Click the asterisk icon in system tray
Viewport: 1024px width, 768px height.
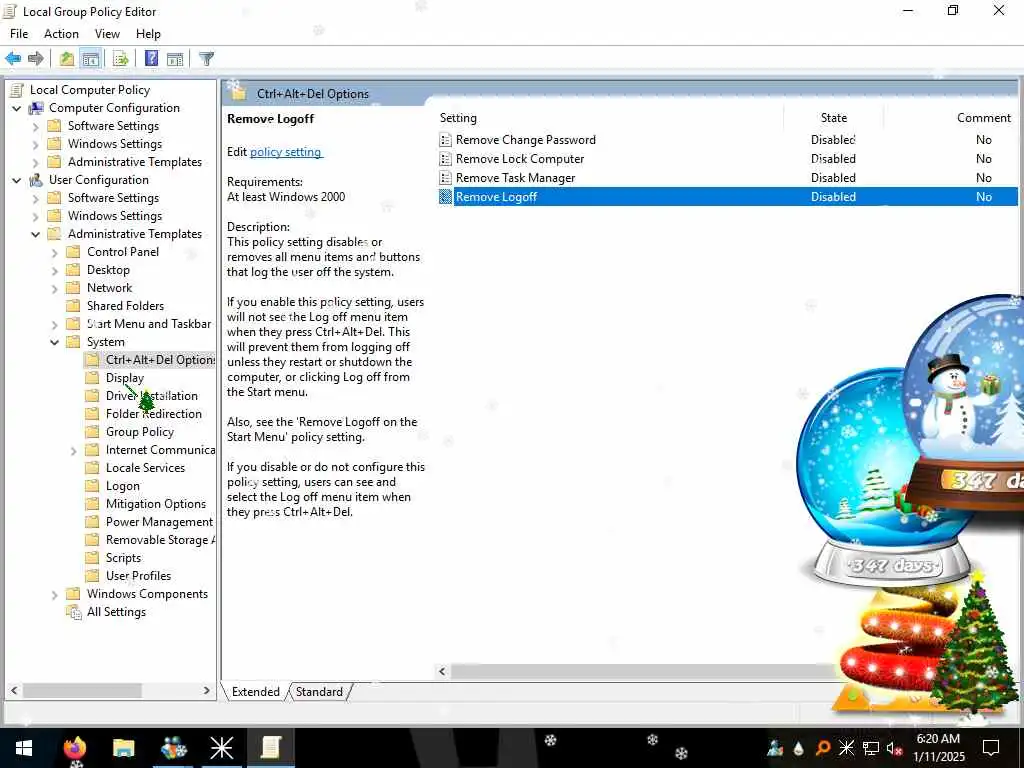(846, 748)
